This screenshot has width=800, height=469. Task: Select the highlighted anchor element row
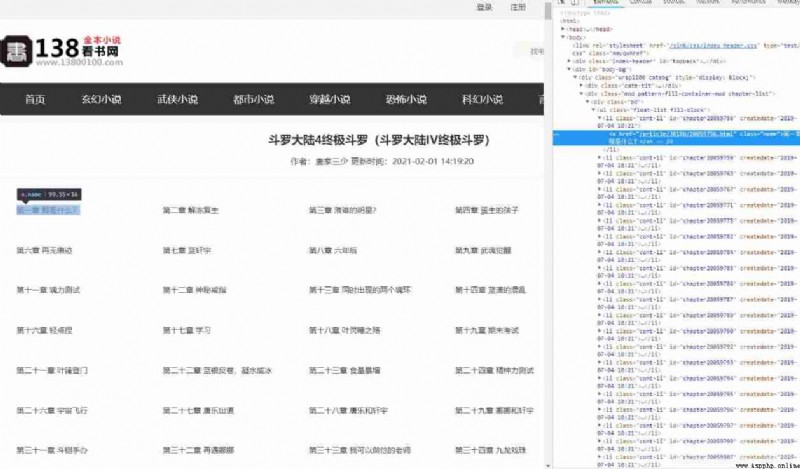[x=676, y=137]
